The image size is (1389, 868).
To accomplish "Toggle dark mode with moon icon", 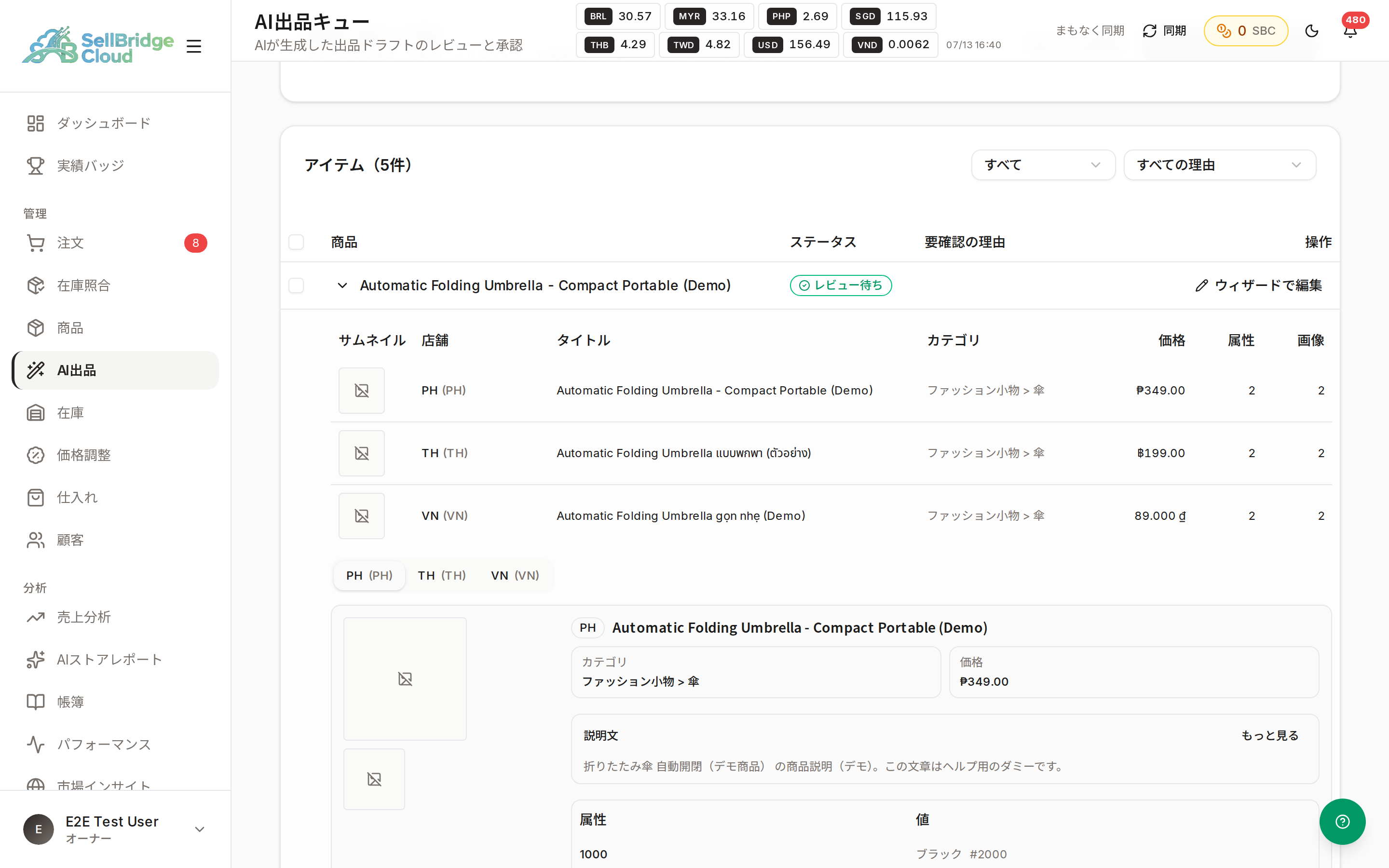I will [x=1311, y=31].
